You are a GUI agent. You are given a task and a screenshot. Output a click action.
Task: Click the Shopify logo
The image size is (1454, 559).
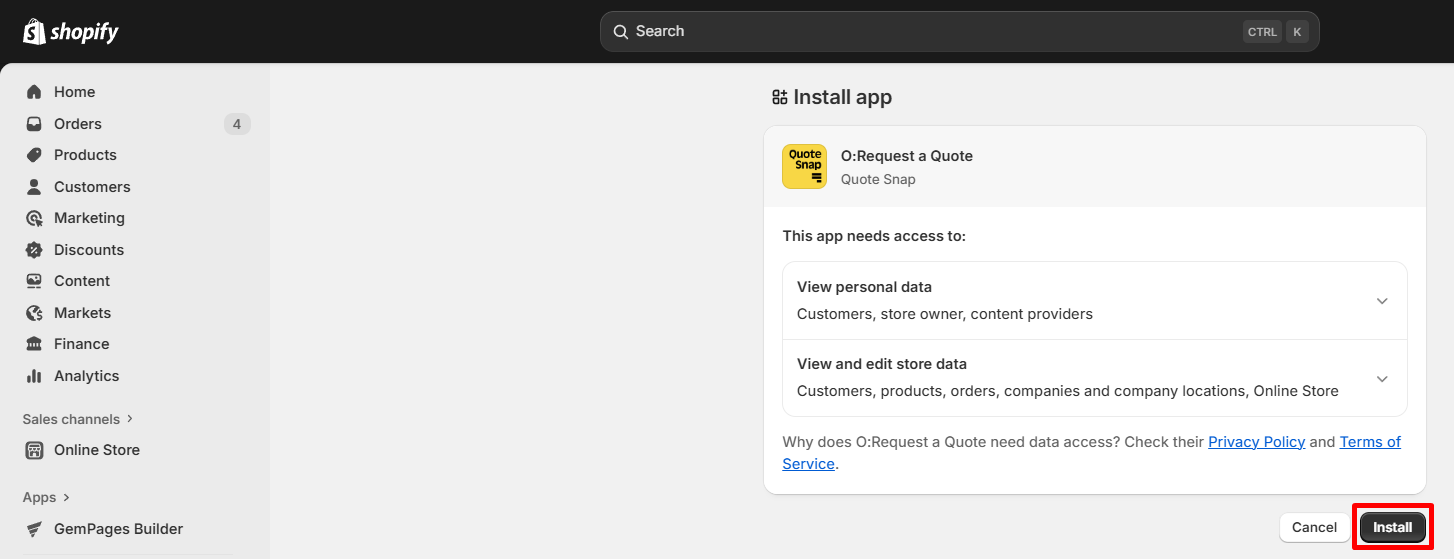(71, 32)
